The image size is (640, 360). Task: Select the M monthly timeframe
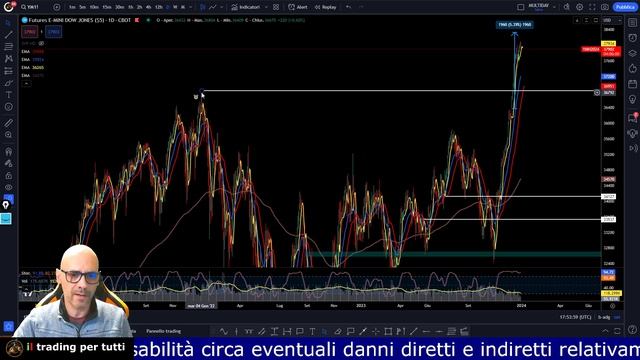pos(183,7)
